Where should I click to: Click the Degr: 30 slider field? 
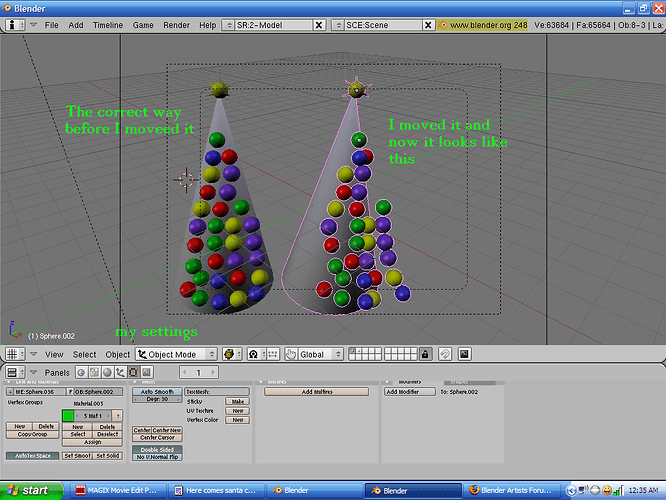pyautogui.click(x=157, y=399)
